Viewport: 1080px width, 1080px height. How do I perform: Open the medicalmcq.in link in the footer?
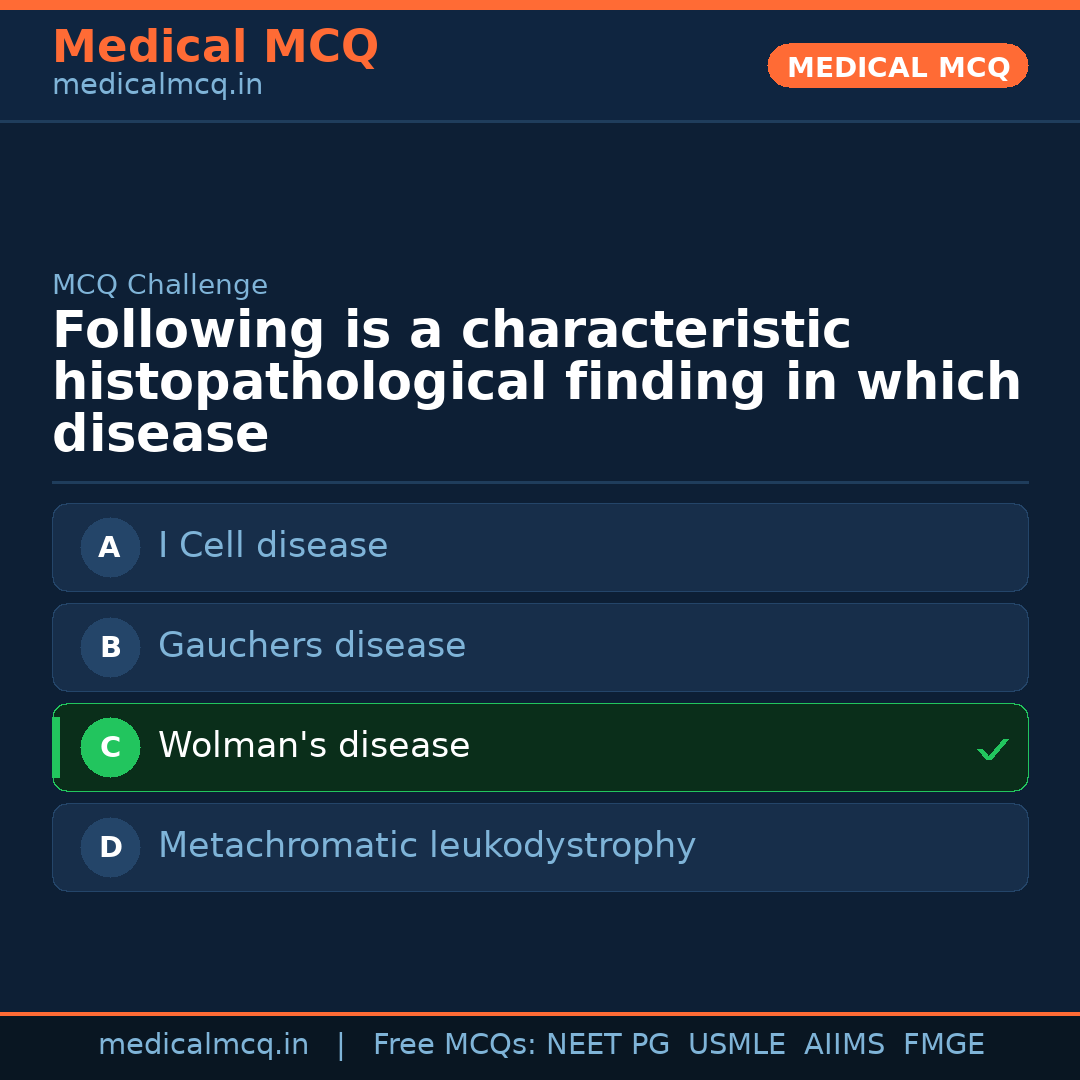(203, 1045)
